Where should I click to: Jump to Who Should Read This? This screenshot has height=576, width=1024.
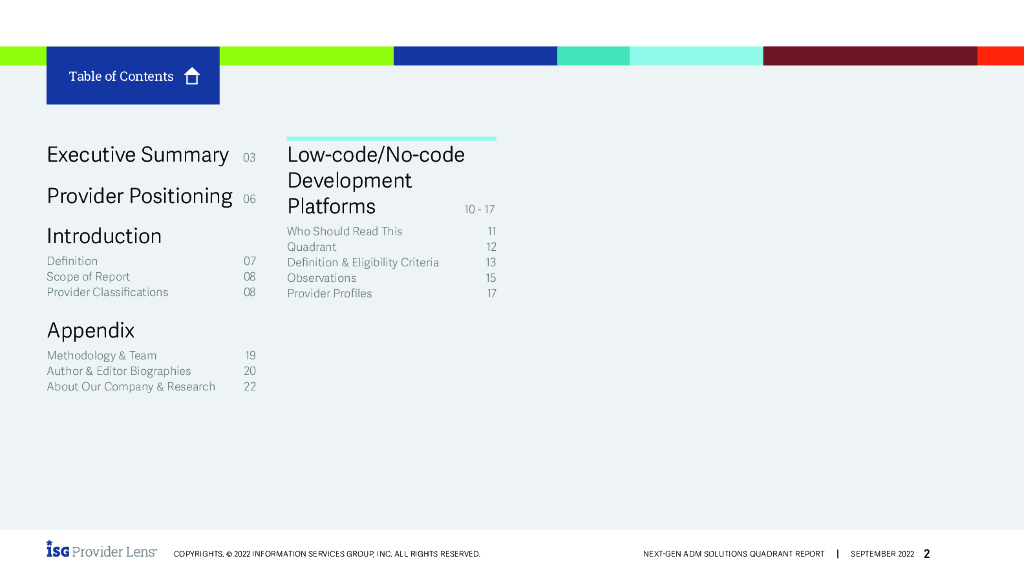pyautogui.click(x=344, y=231)
